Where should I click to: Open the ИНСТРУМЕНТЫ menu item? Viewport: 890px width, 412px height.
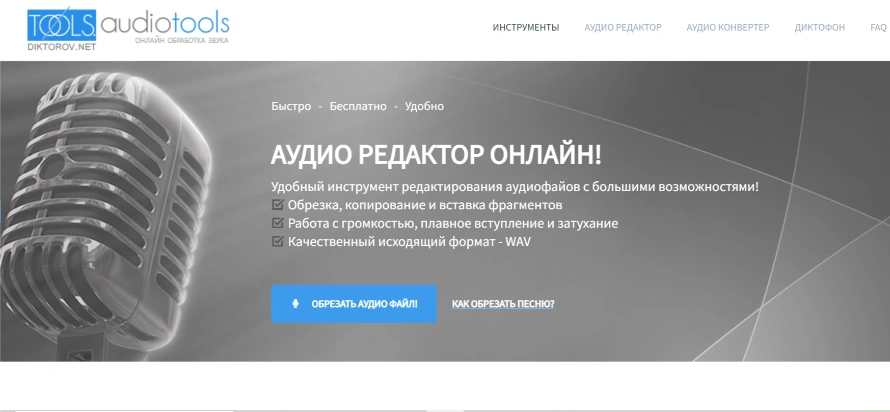coord(526,27)
